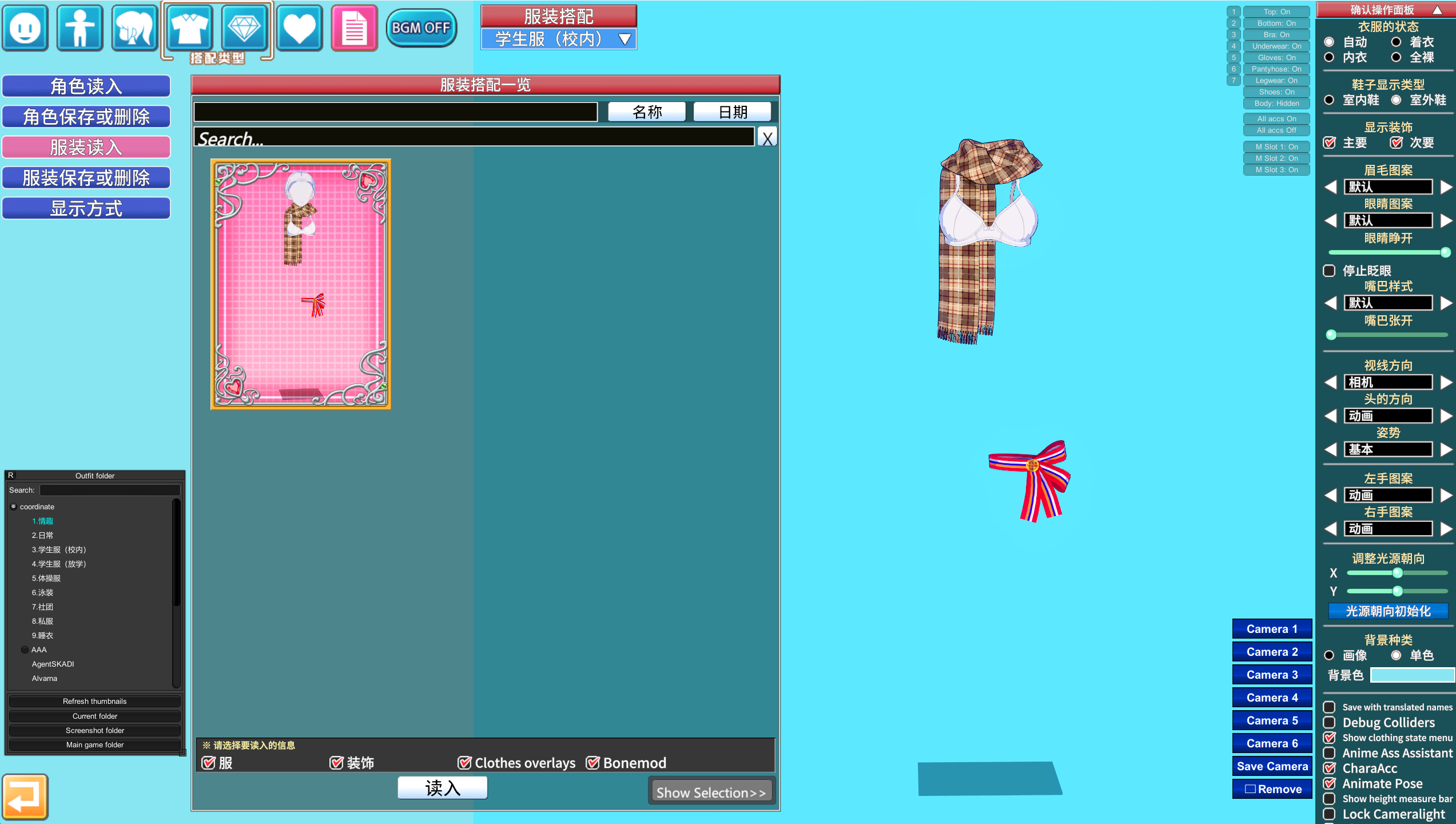Viewport: 1456px width, 824px height.
Task: Click the orange return arrow icon
Action: click(25, 797)
